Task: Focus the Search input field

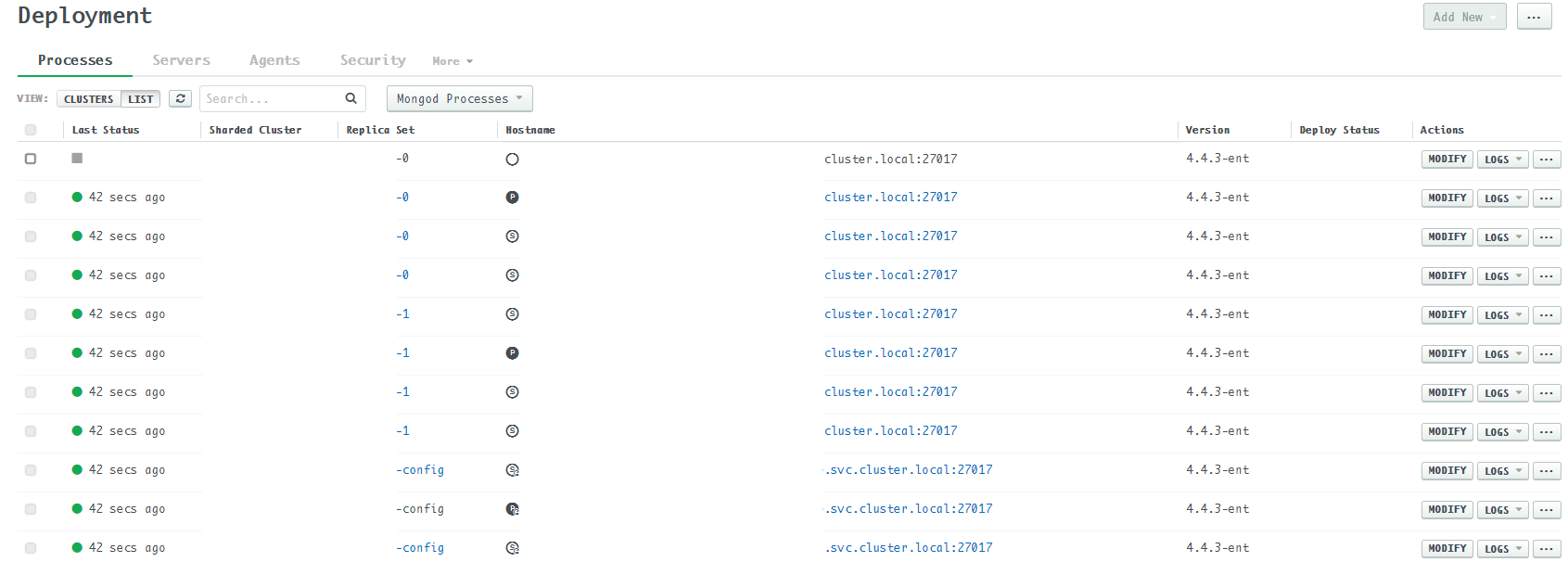Action: pos(269,98)
